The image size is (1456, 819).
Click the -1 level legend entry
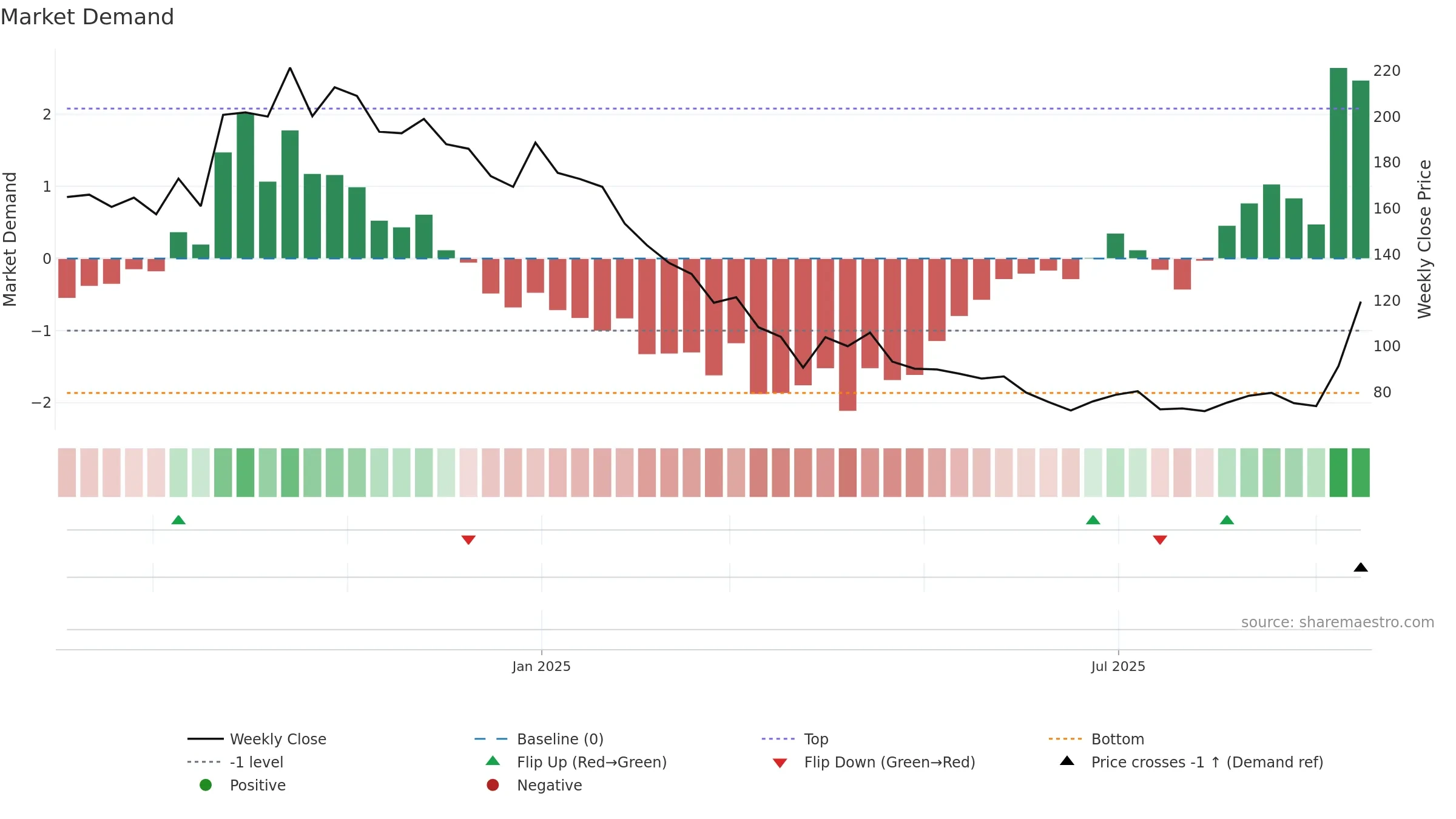pos(235,762)
